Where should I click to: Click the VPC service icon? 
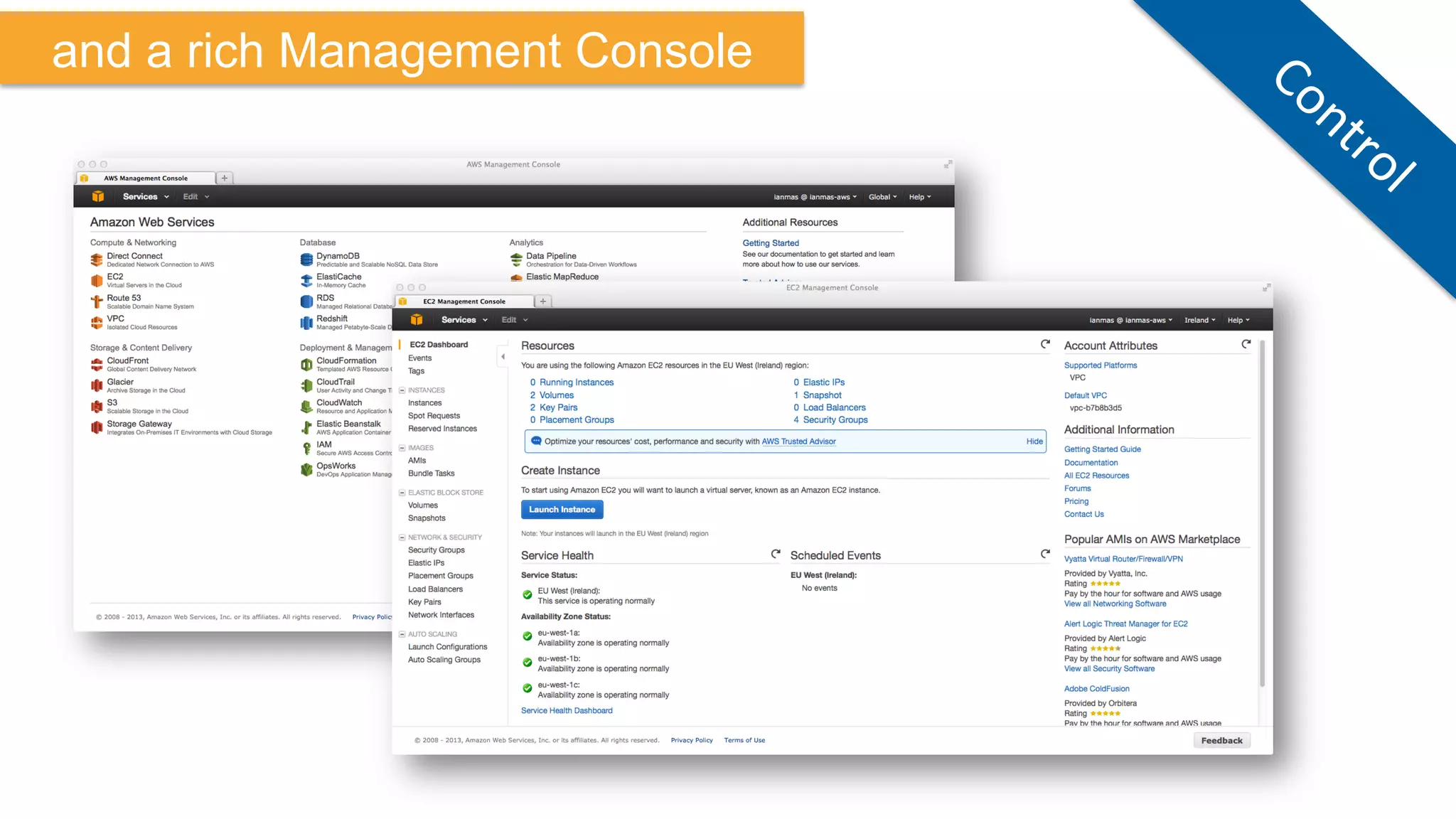click(97, 323)
